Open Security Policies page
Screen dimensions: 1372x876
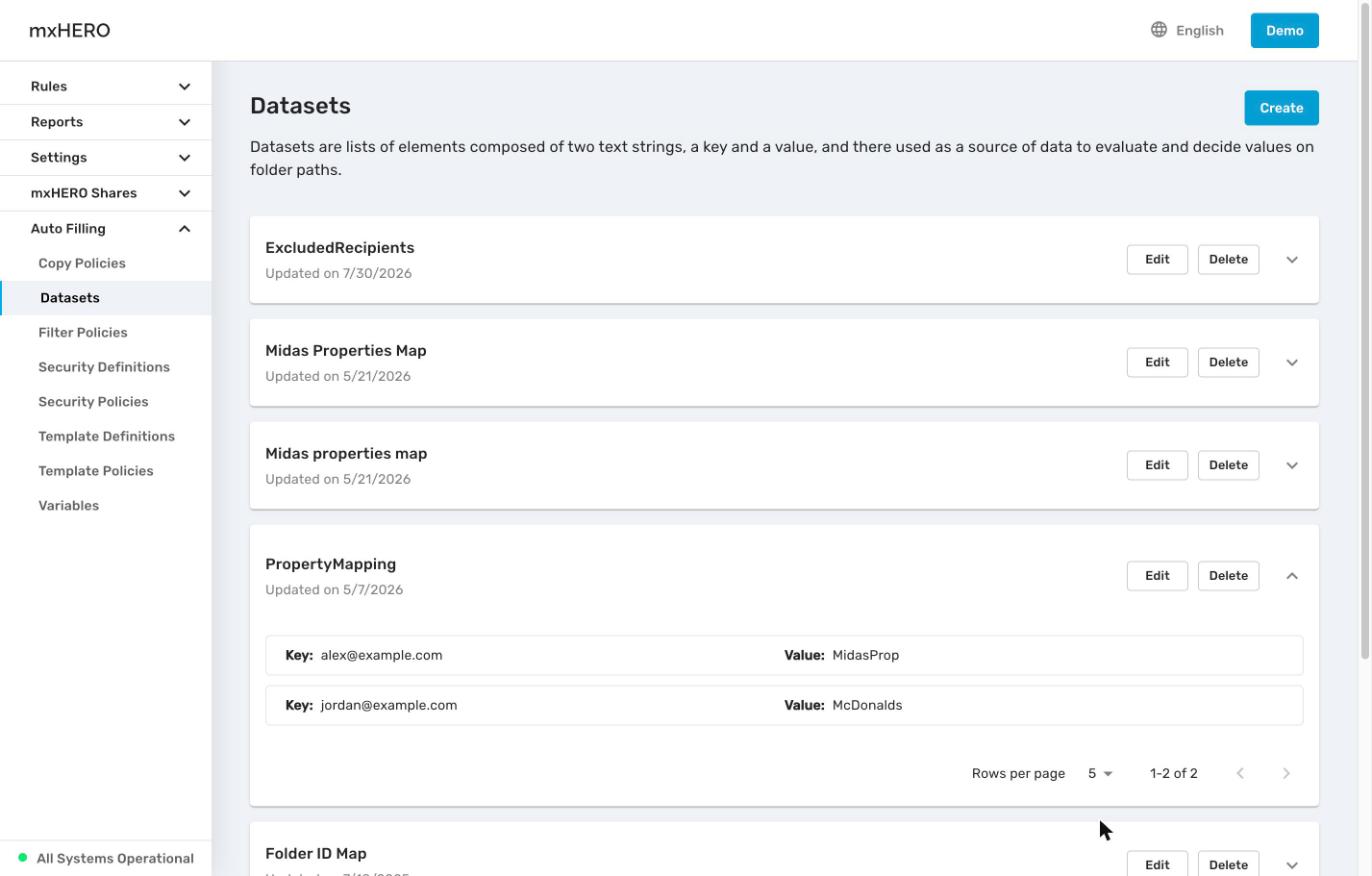(106, 401)
